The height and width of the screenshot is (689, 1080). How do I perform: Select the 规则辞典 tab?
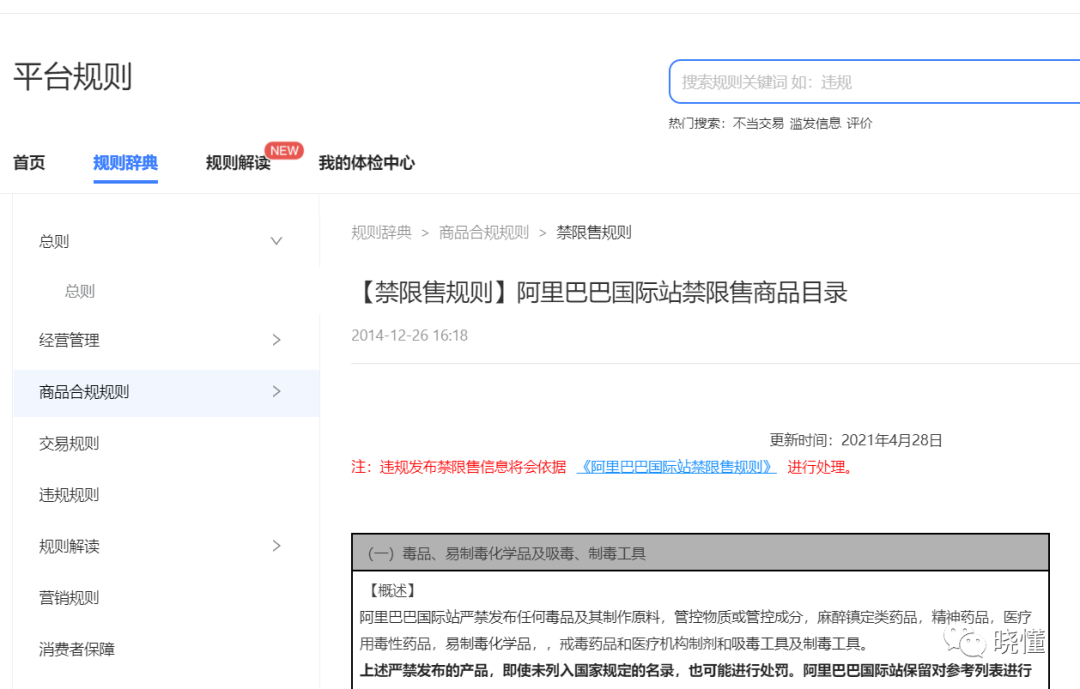coord(125,163)
